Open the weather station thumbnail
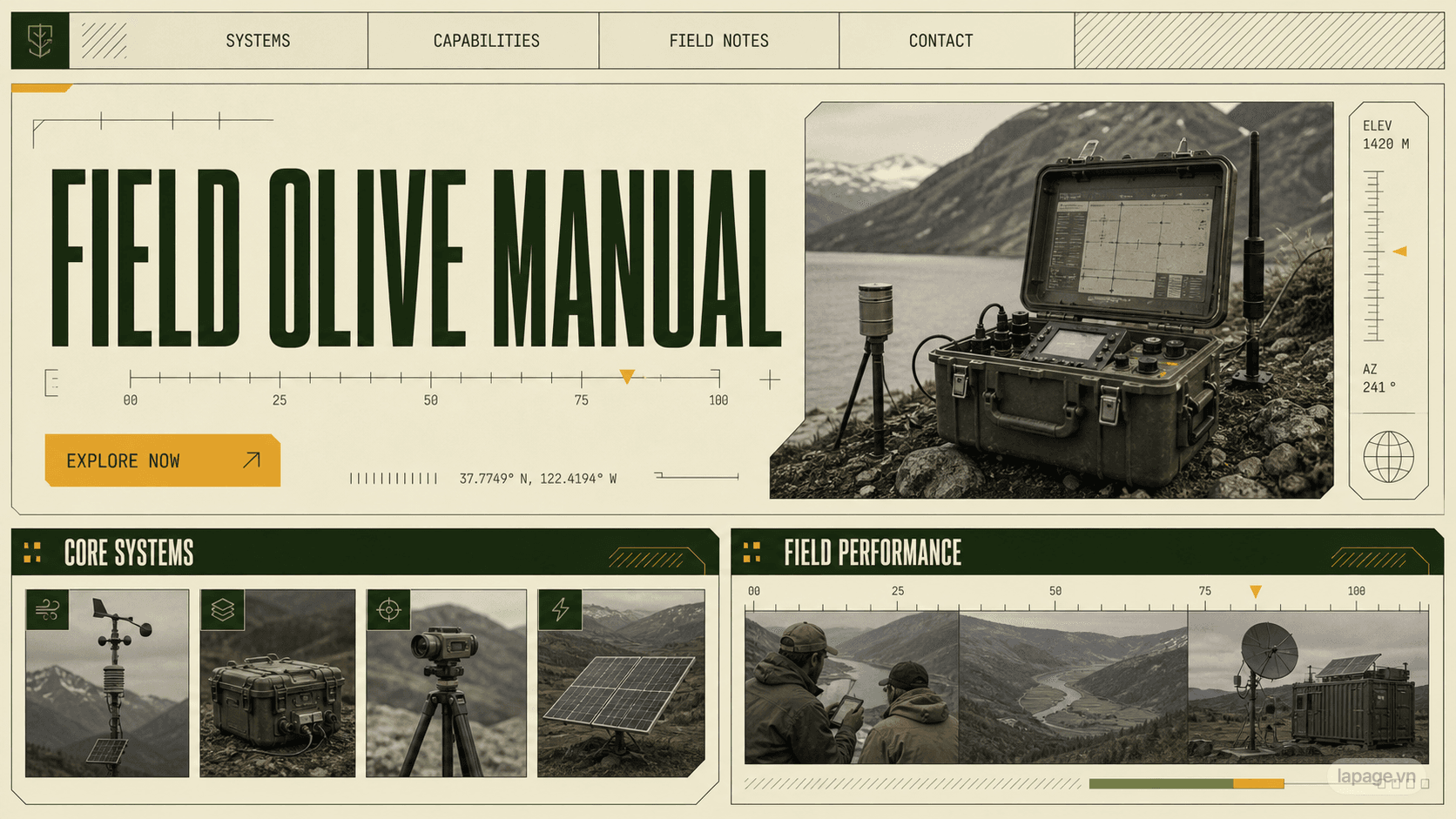Image resolution: width=1456 pixels, height=819 pixels. pyautogui.click(x=107, y=683)
